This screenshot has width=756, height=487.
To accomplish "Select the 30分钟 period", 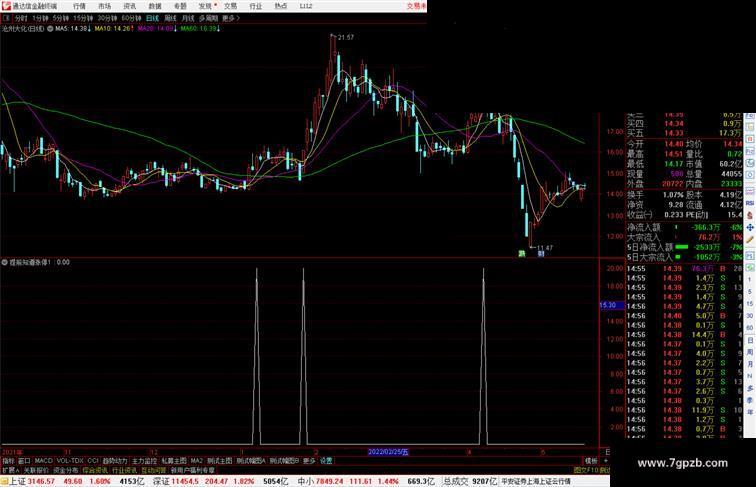I will tap(107, 18).
